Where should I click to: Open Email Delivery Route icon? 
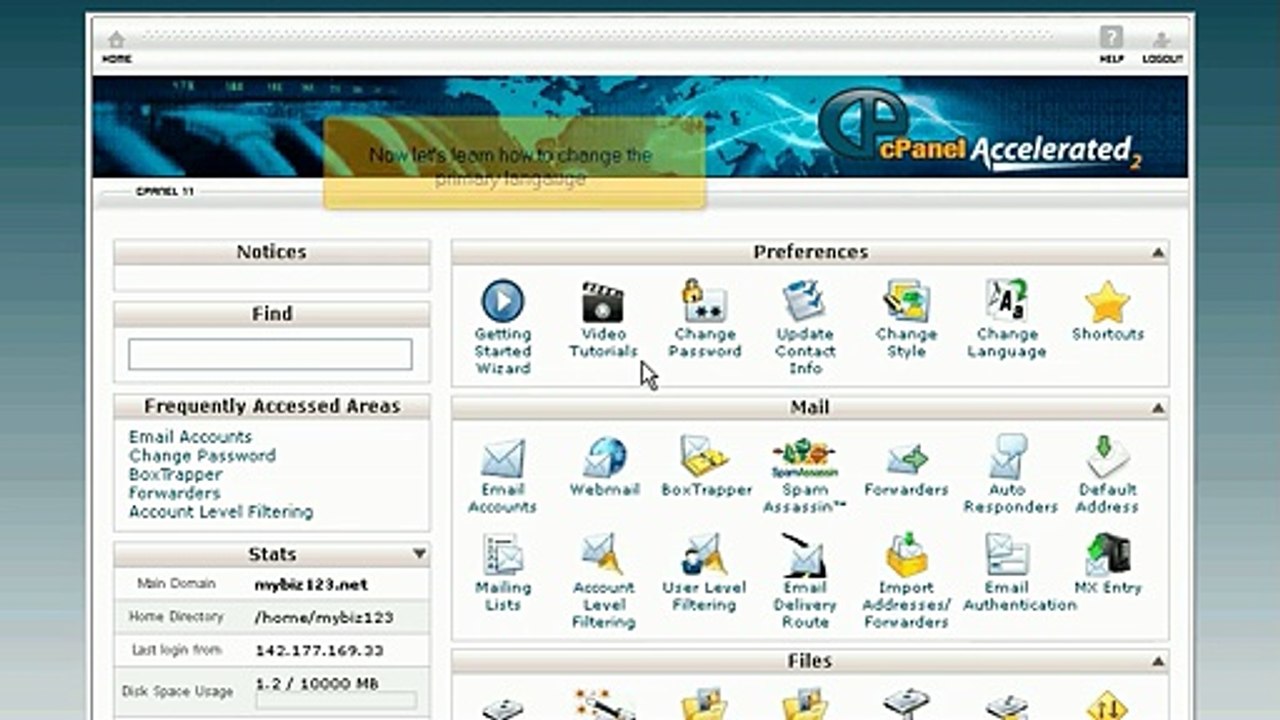[804, 555]
